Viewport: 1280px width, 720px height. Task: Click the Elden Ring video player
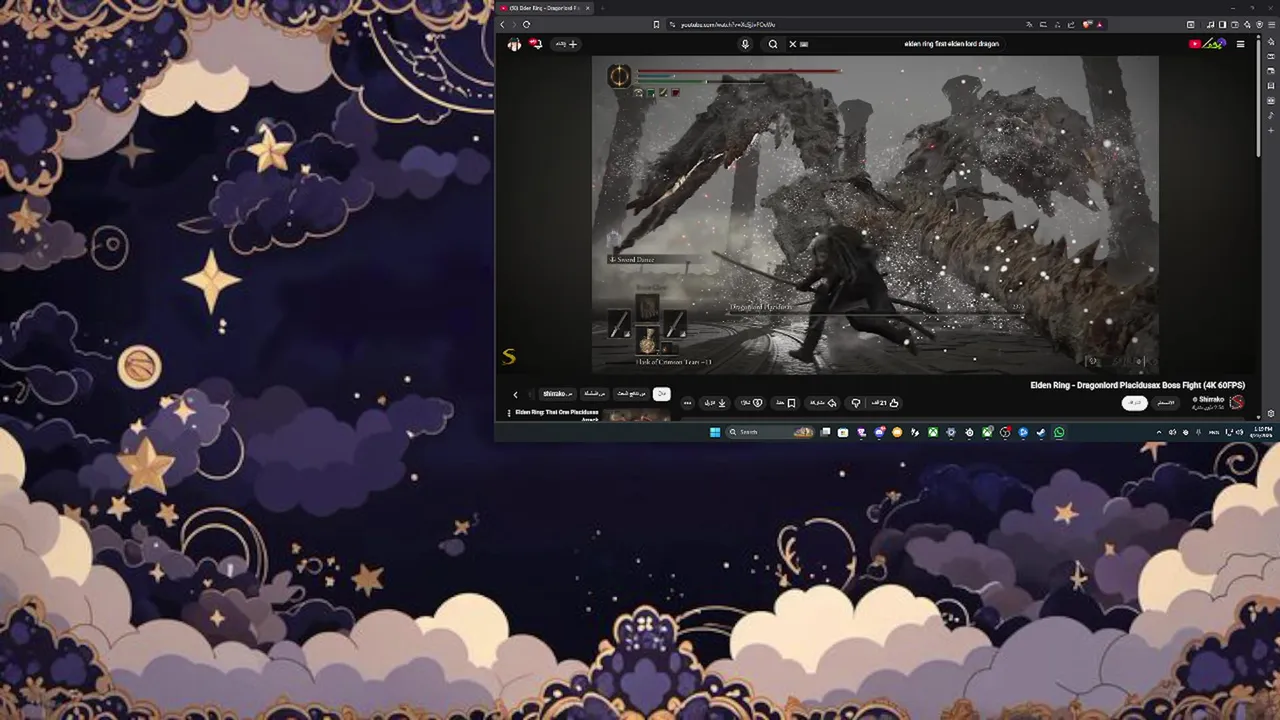(x=876, y=214)
